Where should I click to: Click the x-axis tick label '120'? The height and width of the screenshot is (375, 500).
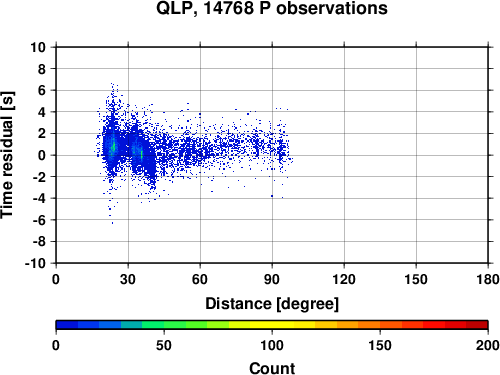344,279
